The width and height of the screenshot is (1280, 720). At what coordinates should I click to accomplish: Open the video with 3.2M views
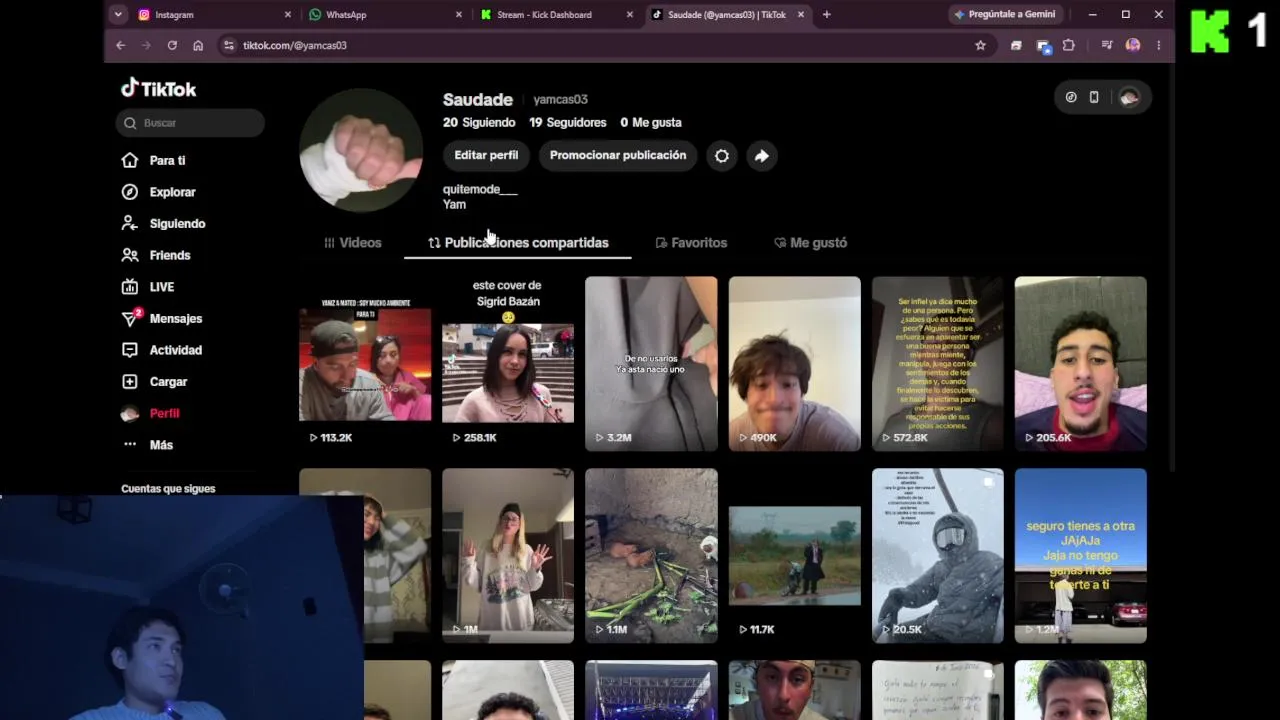[651, 364]
